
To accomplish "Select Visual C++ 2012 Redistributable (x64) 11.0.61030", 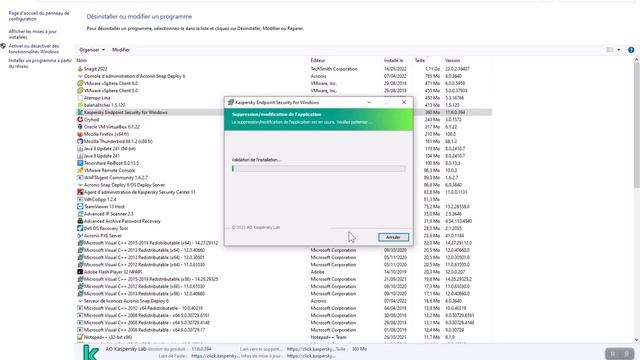I will point(284,264).
